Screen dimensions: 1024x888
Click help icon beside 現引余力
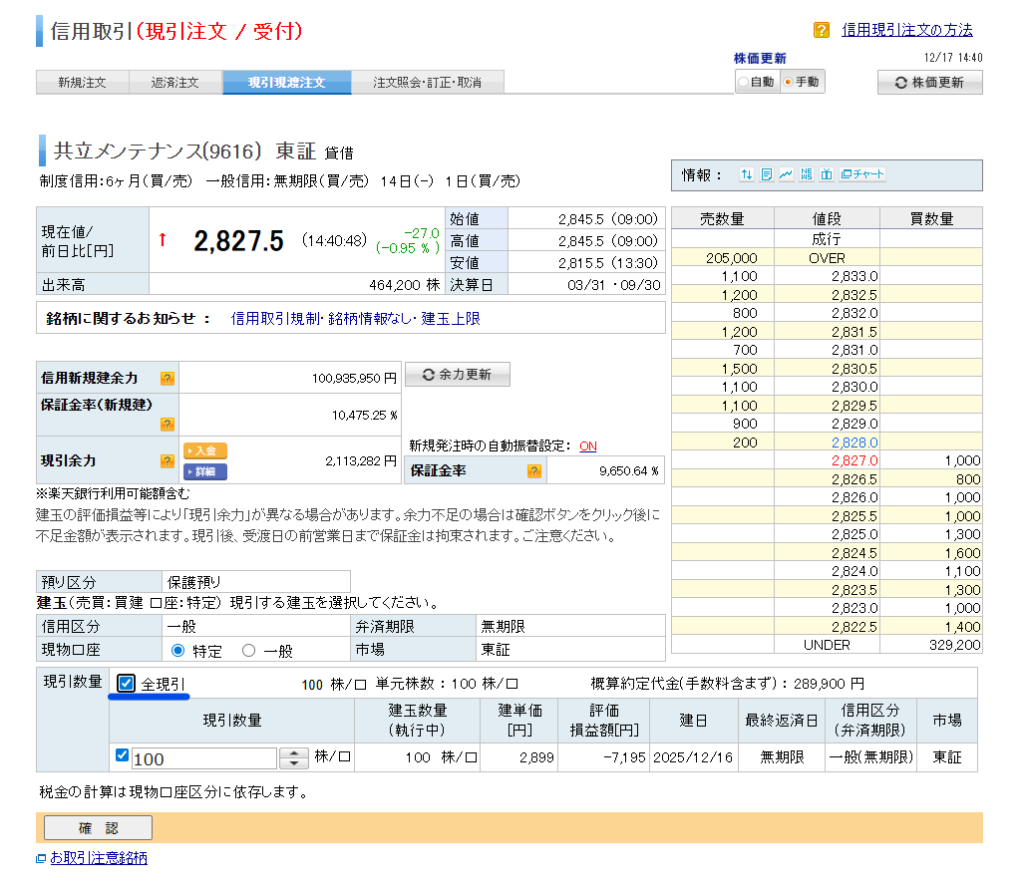(167, 461)
